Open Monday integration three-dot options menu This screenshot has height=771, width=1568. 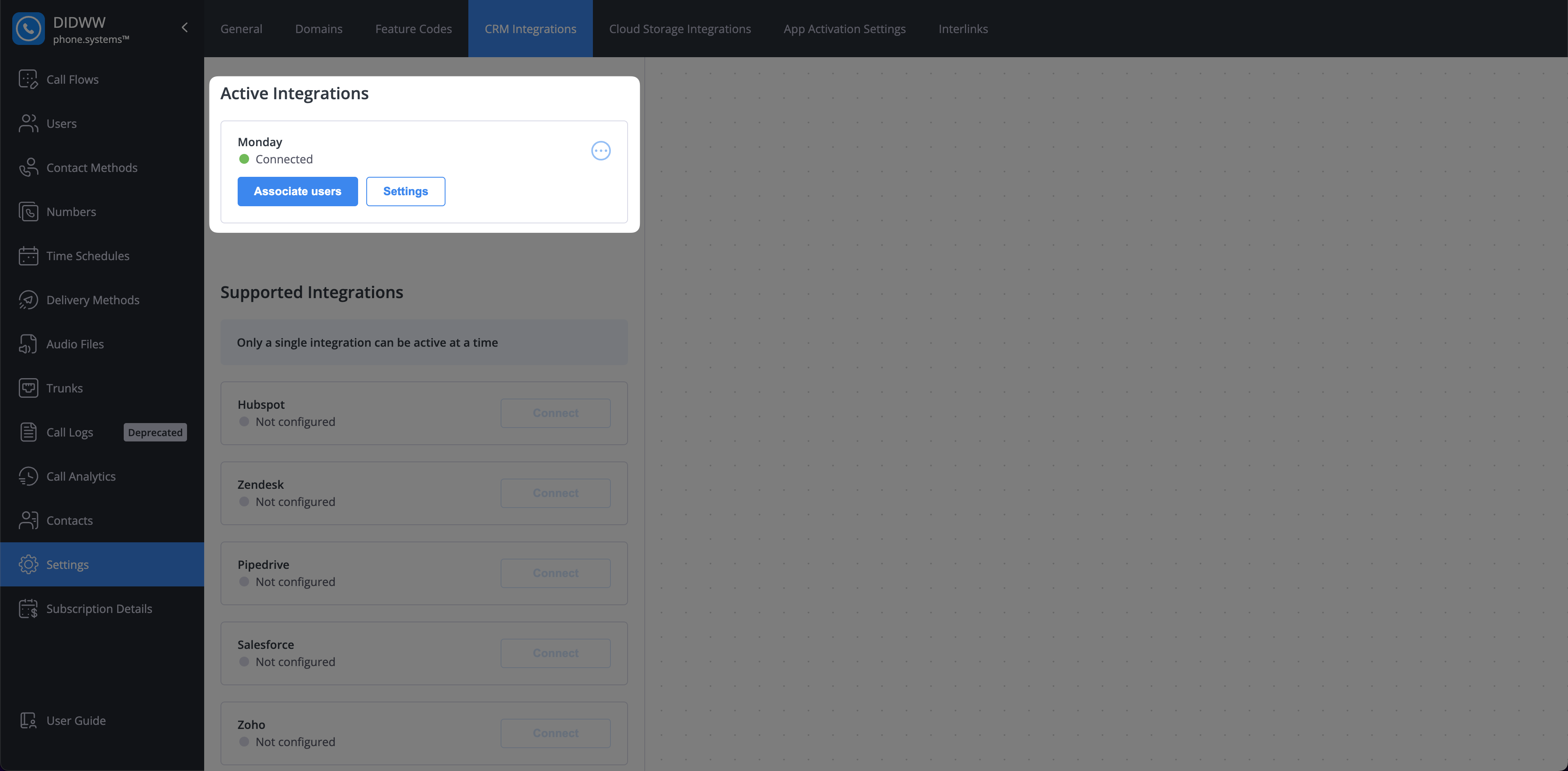(601, 150)
